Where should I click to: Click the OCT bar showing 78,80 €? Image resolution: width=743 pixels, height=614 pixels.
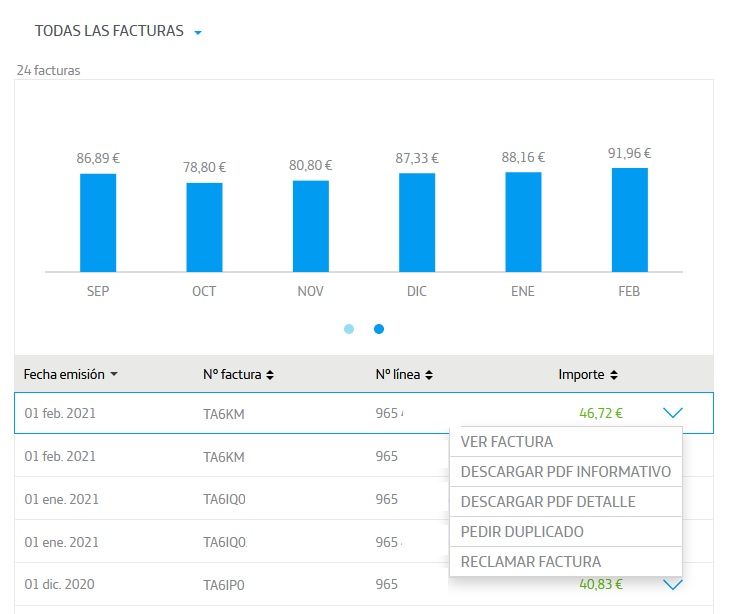tap(205, 227)
